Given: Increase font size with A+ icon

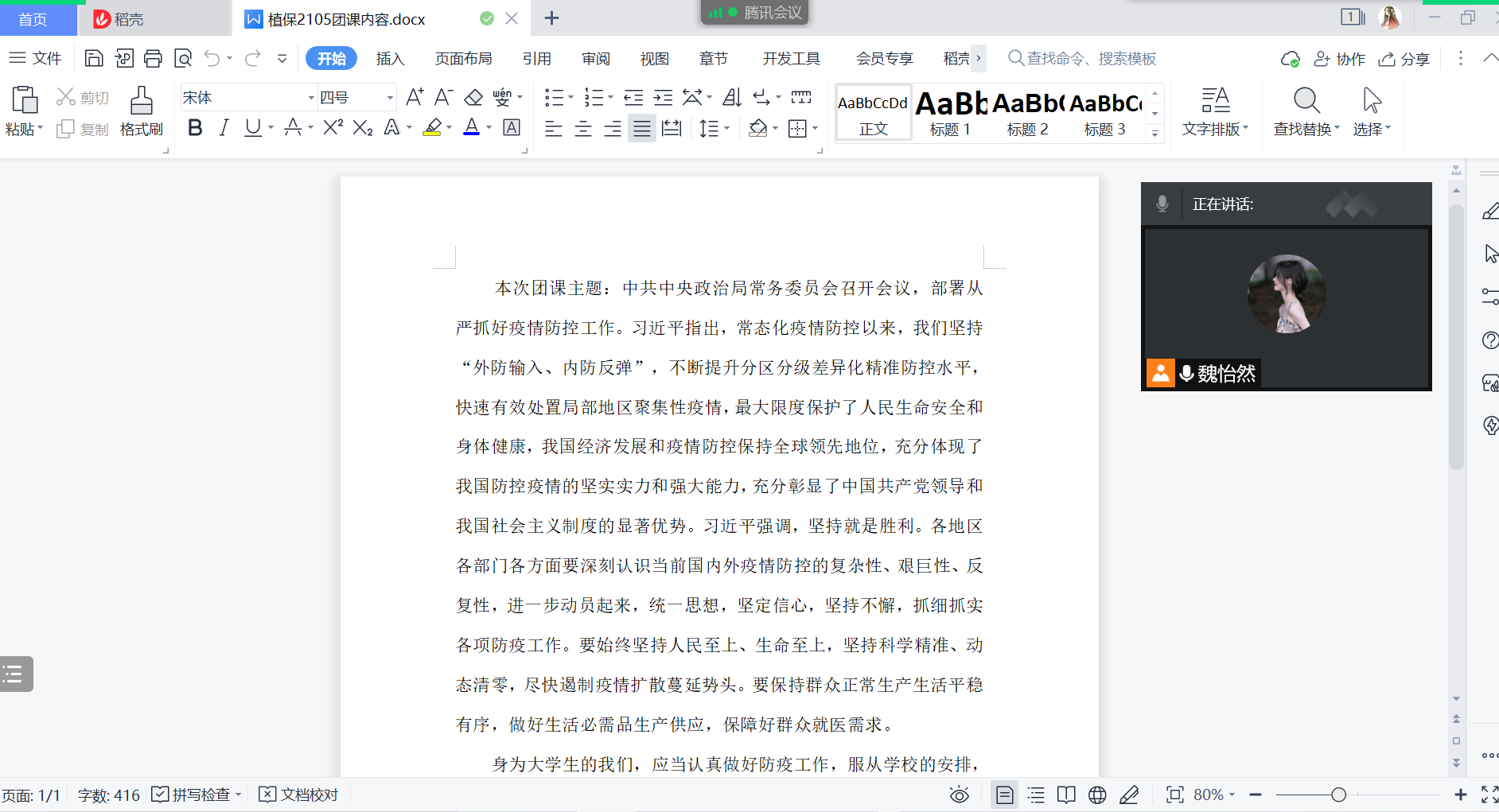Looking at the screenshot, I should tap(415, 97).
